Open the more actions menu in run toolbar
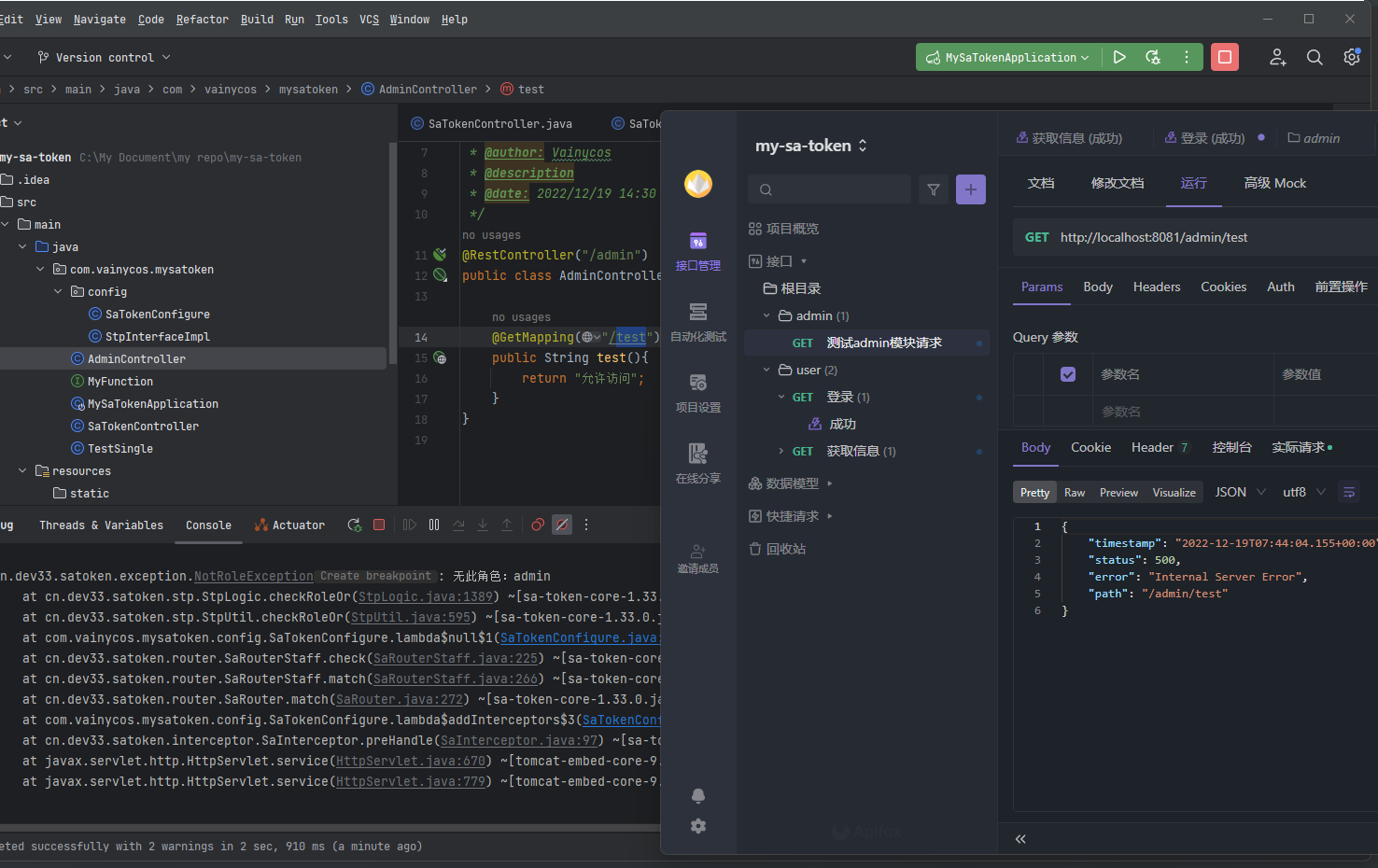 (1187, 57)
